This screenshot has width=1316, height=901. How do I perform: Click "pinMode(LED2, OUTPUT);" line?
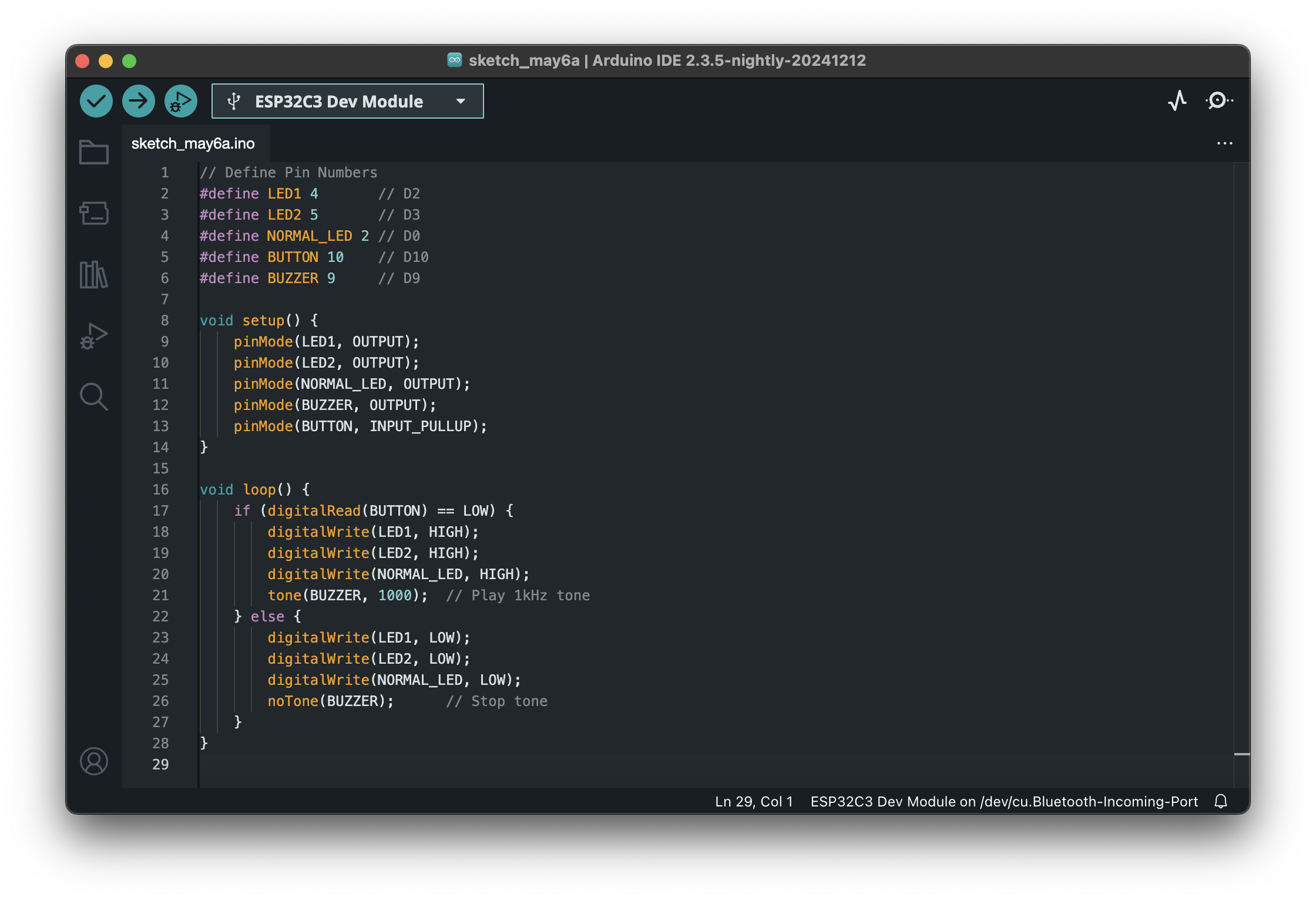[x=326, y=362]
